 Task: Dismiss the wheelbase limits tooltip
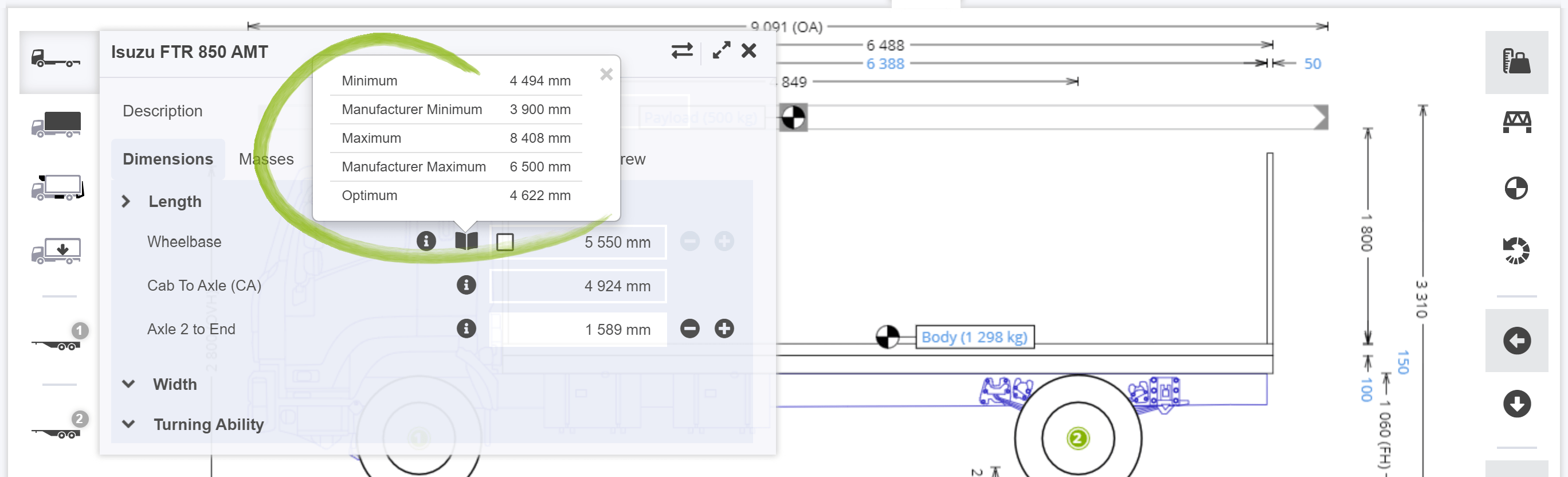point(606,75)
